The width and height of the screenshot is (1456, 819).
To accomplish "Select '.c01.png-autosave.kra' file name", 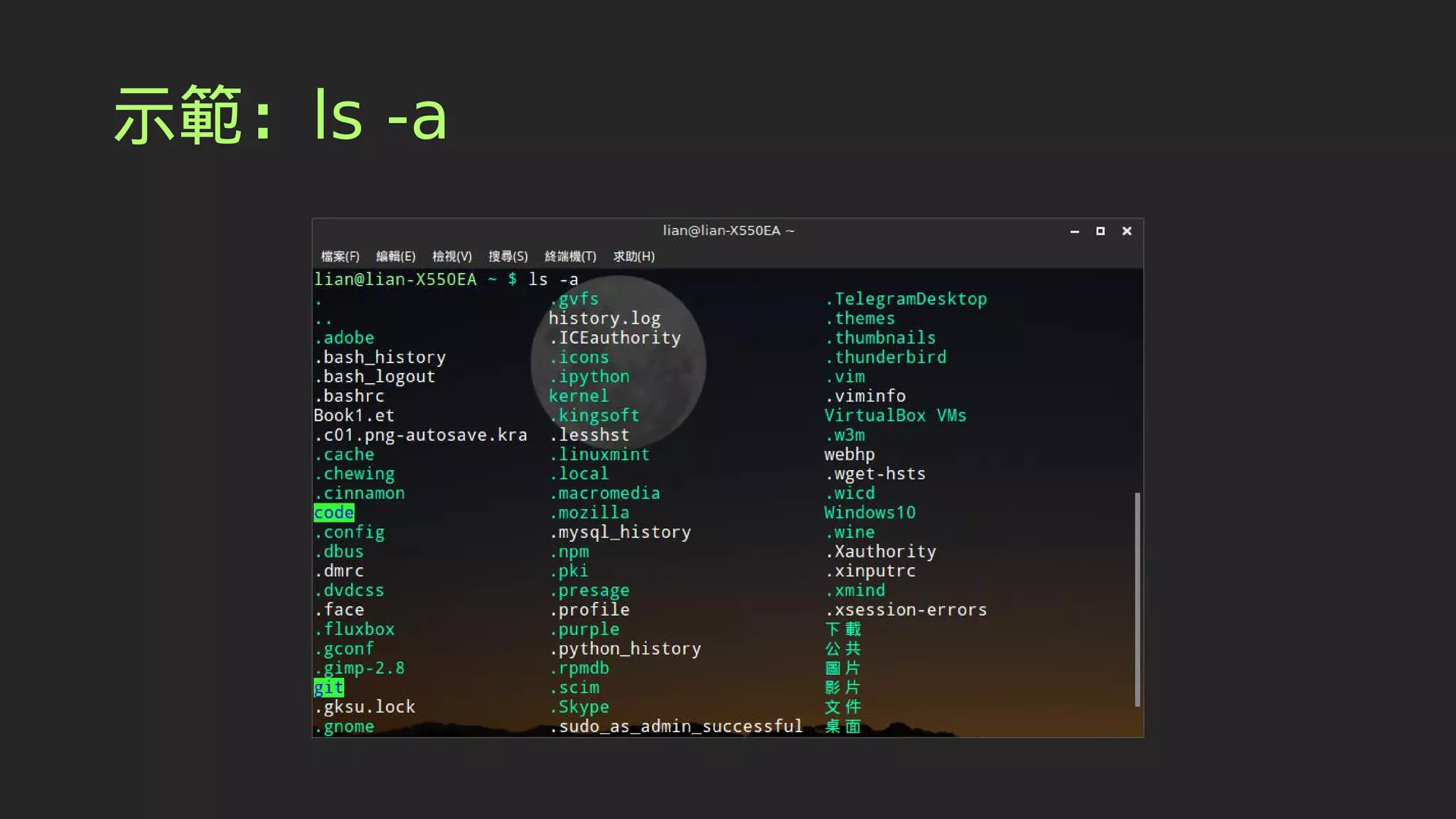I will pyautogui.click(x=421, y=434).
